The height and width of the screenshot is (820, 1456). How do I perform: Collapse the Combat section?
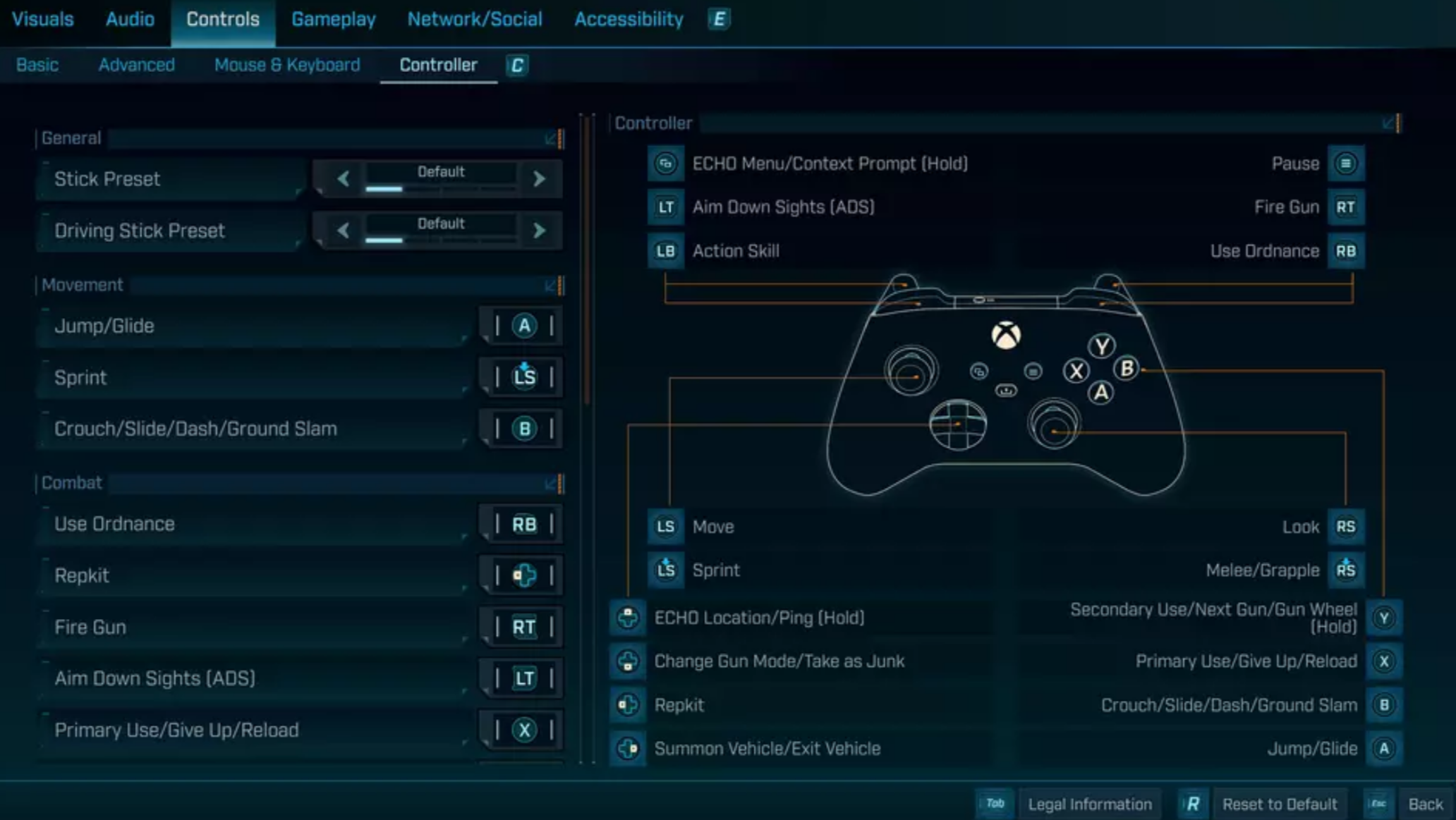[551, 483]
